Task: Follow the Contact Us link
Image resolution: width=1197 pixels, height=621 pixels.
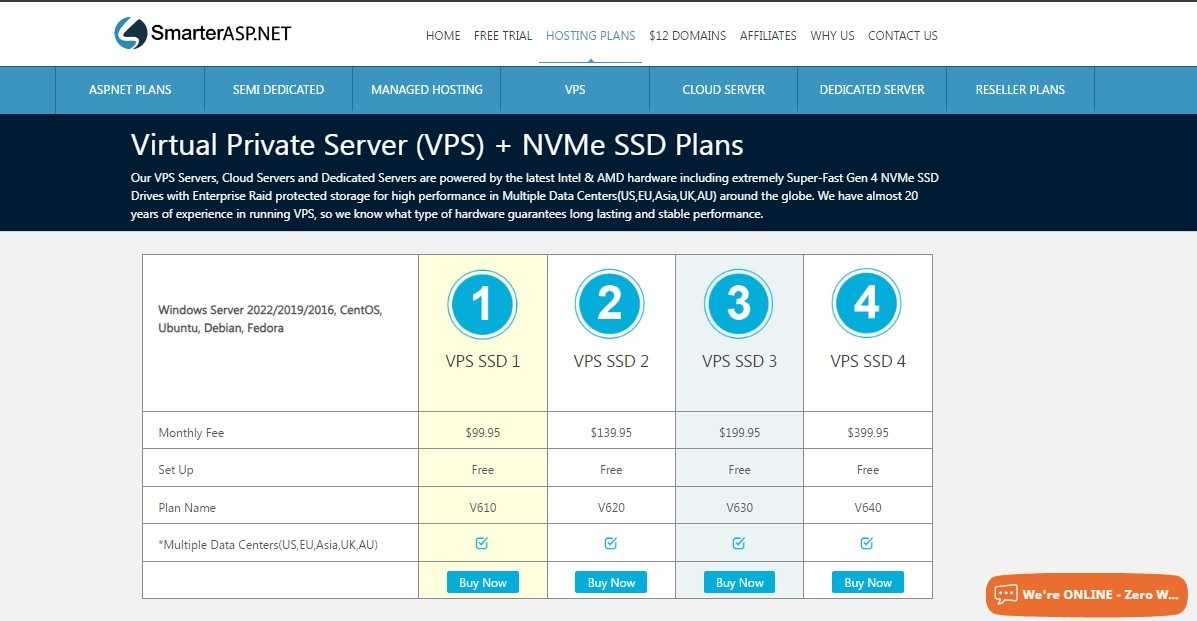Action: click(902, 36)
